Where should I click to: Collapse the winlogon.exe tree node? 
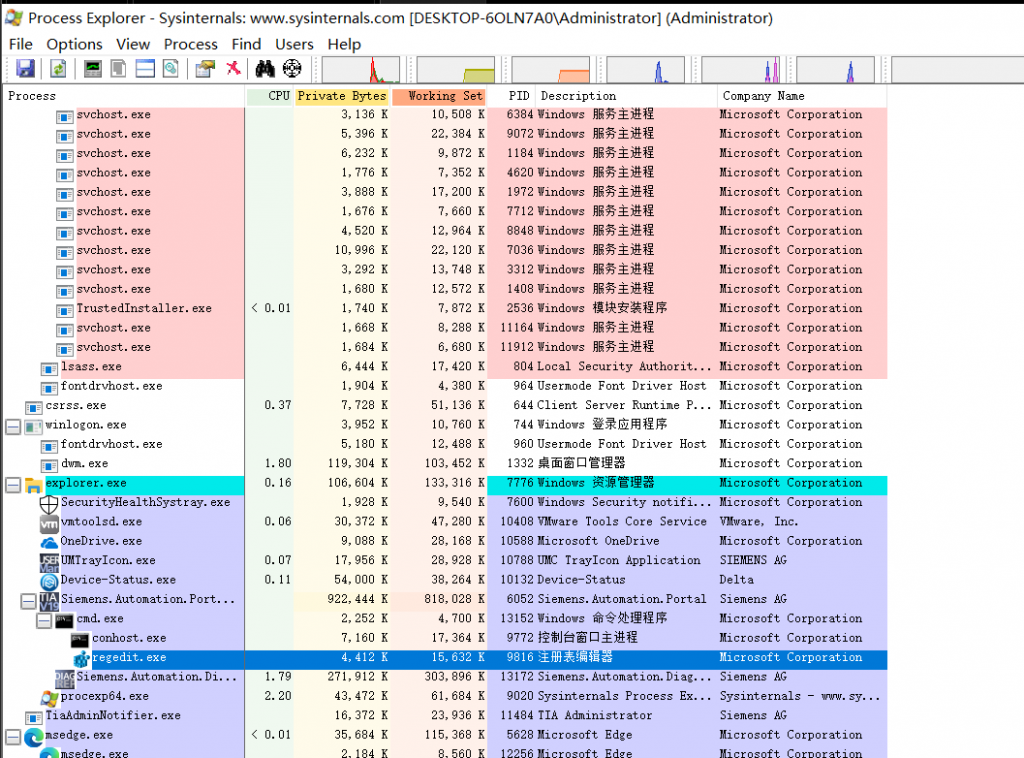12,426
